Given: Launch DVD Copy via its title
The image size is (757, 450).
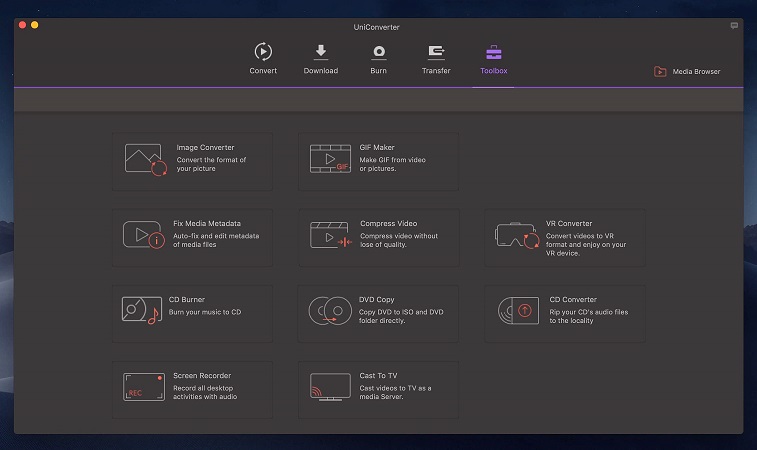Looking at the screenshot, I should coord(377,299).
